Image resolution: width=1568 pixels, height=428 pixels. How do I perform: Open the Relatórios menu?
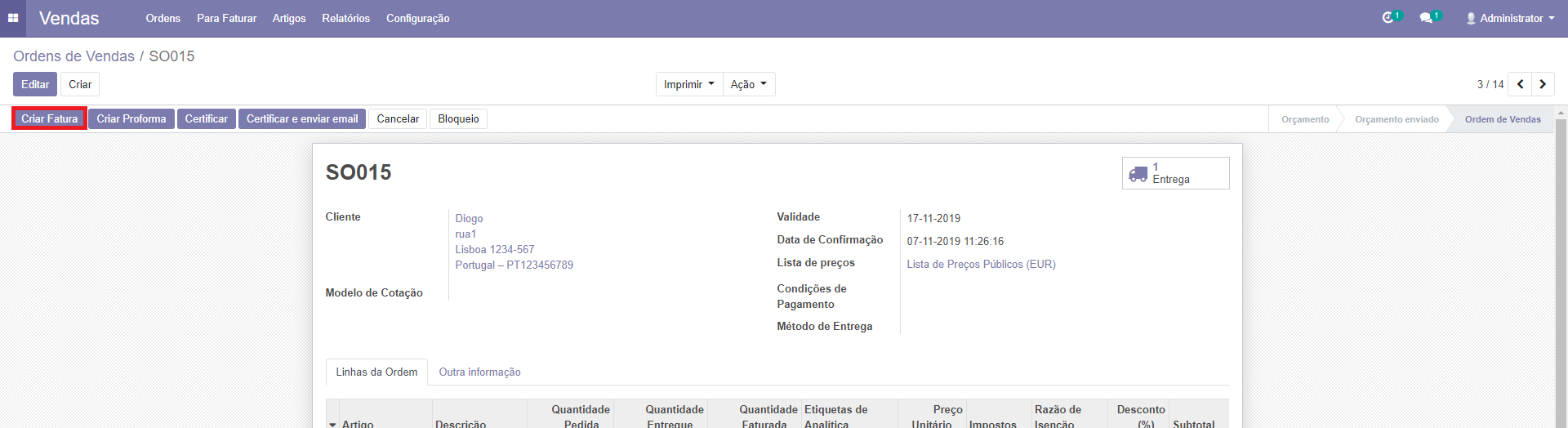point(345,18)
